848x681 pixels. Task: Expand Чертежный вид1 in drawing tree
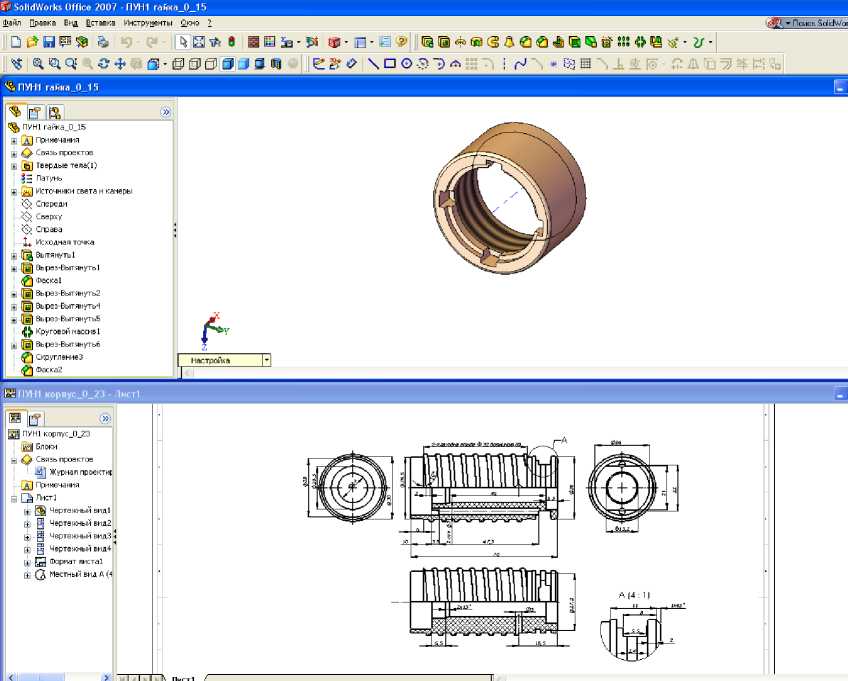pyautogui.click(x=27, y=510)
